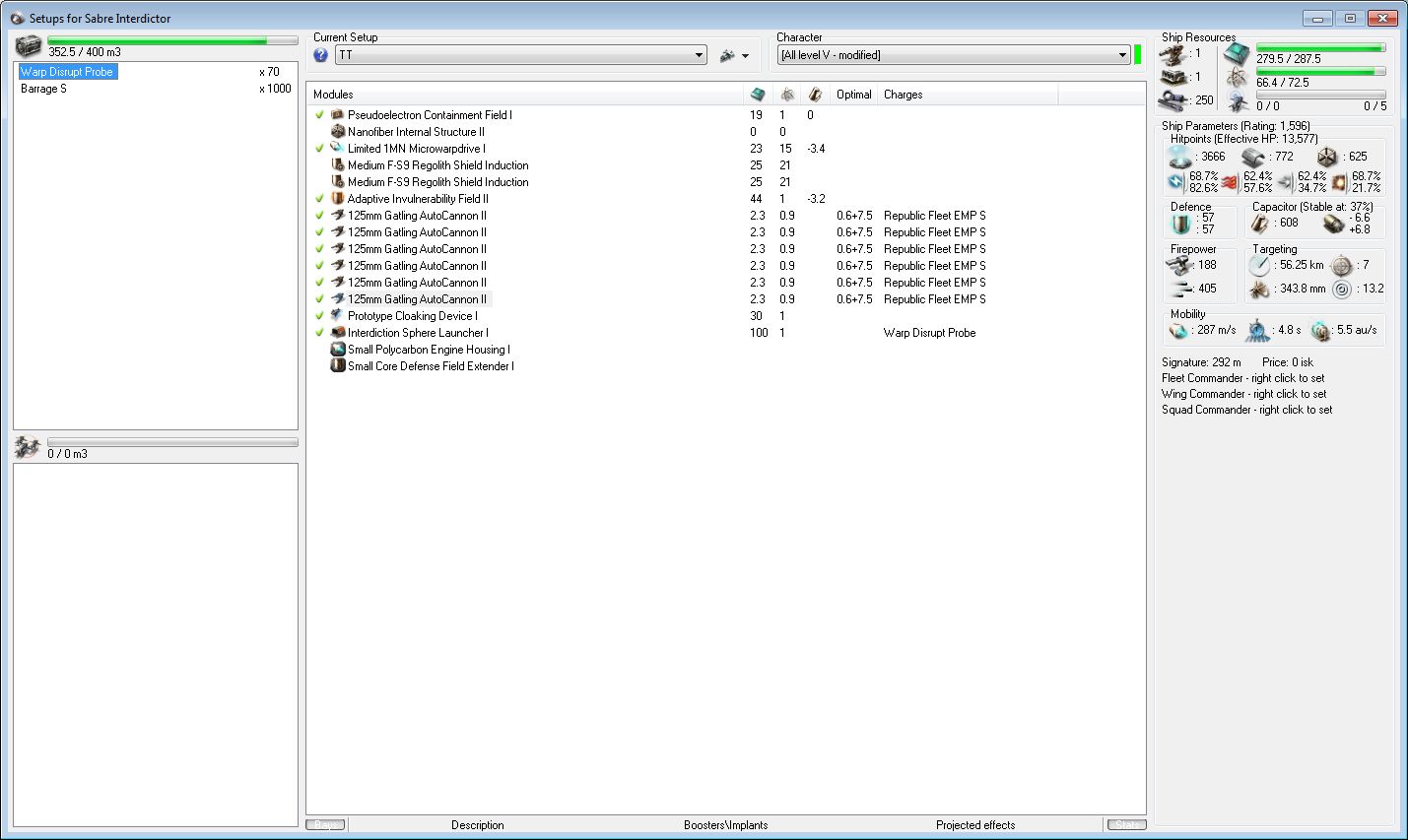
Task: Toggle the Limited 1MN Microwarpdrive I active state
Action: click(319, 149)
